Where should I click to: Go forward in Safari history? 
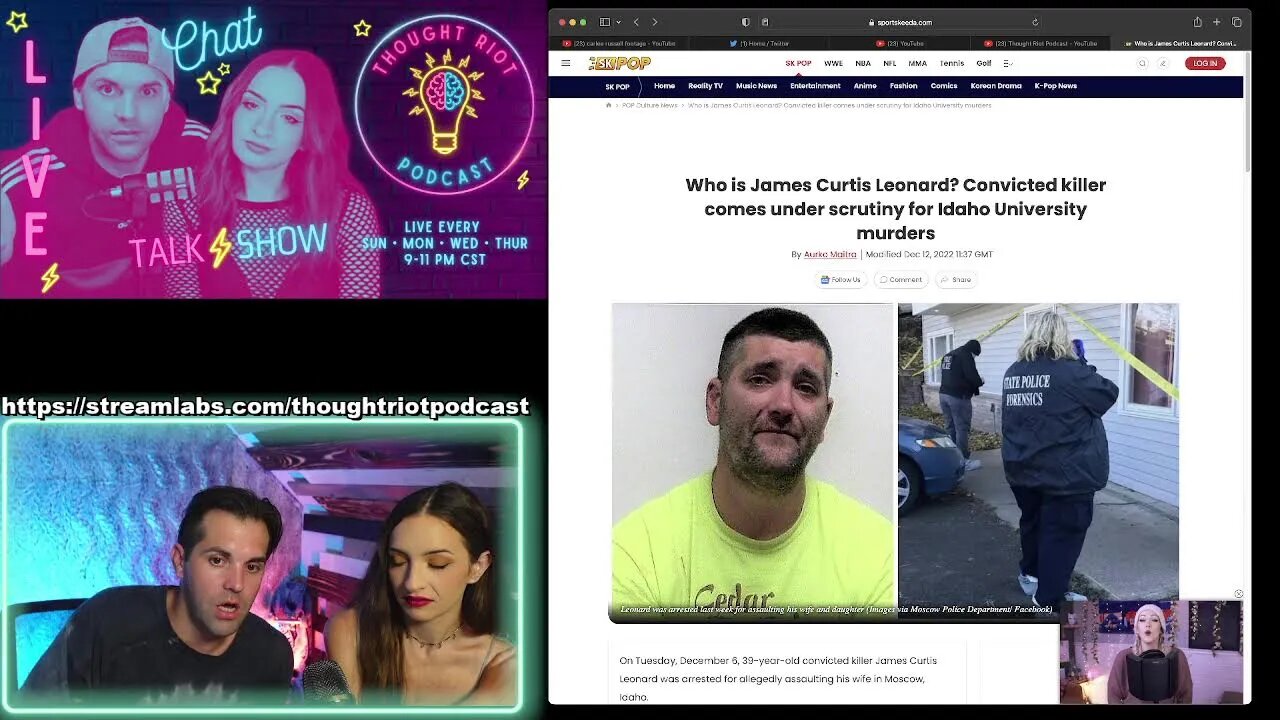pyautogui.click(x=655, y=22)
